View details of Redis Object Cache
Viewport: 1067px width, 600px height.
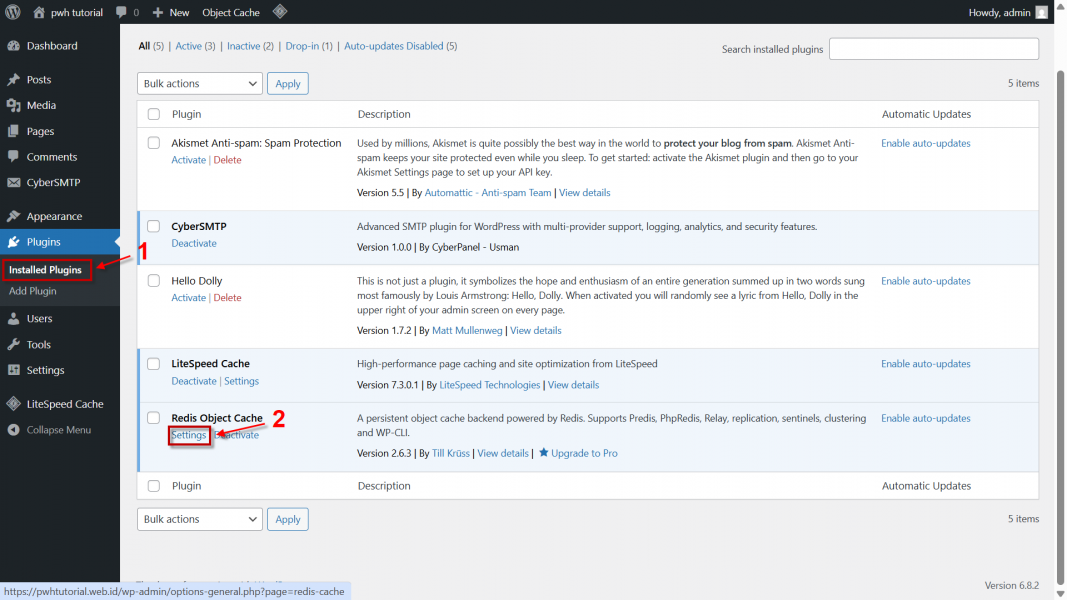tap(503, 453)
